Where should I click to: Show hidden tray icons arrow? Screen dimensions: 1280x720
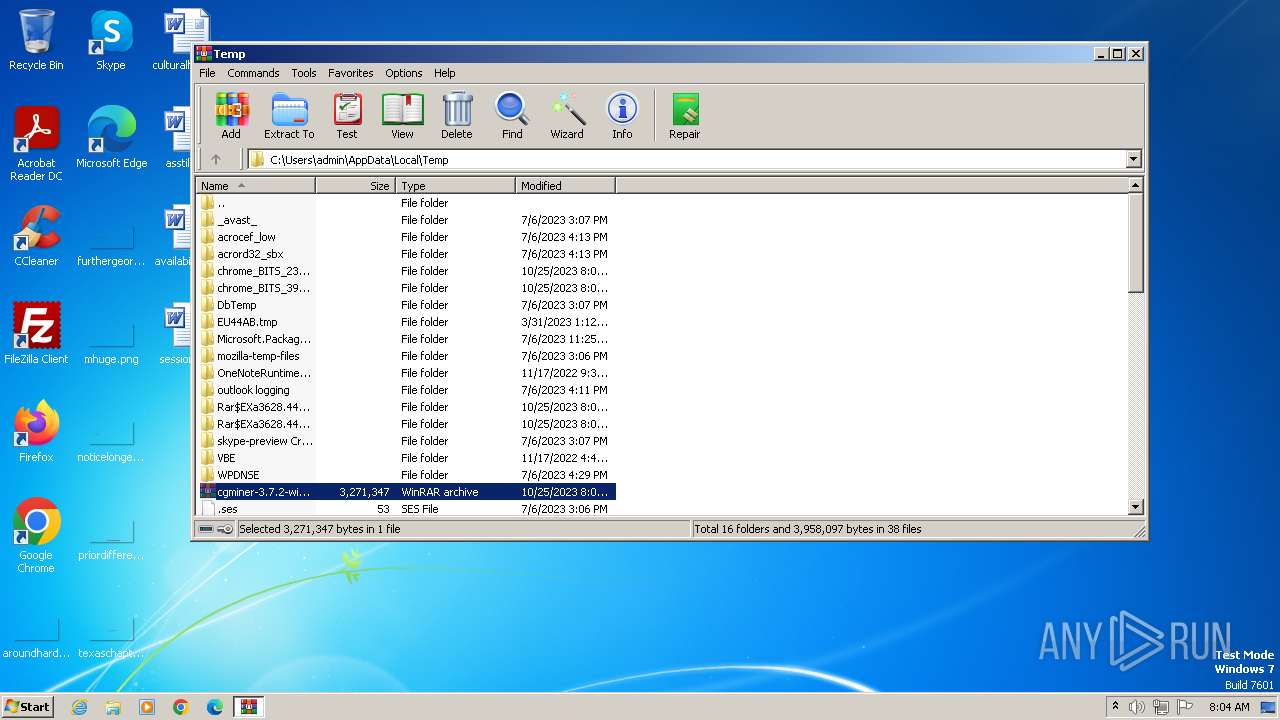[x=1116, y=707]
